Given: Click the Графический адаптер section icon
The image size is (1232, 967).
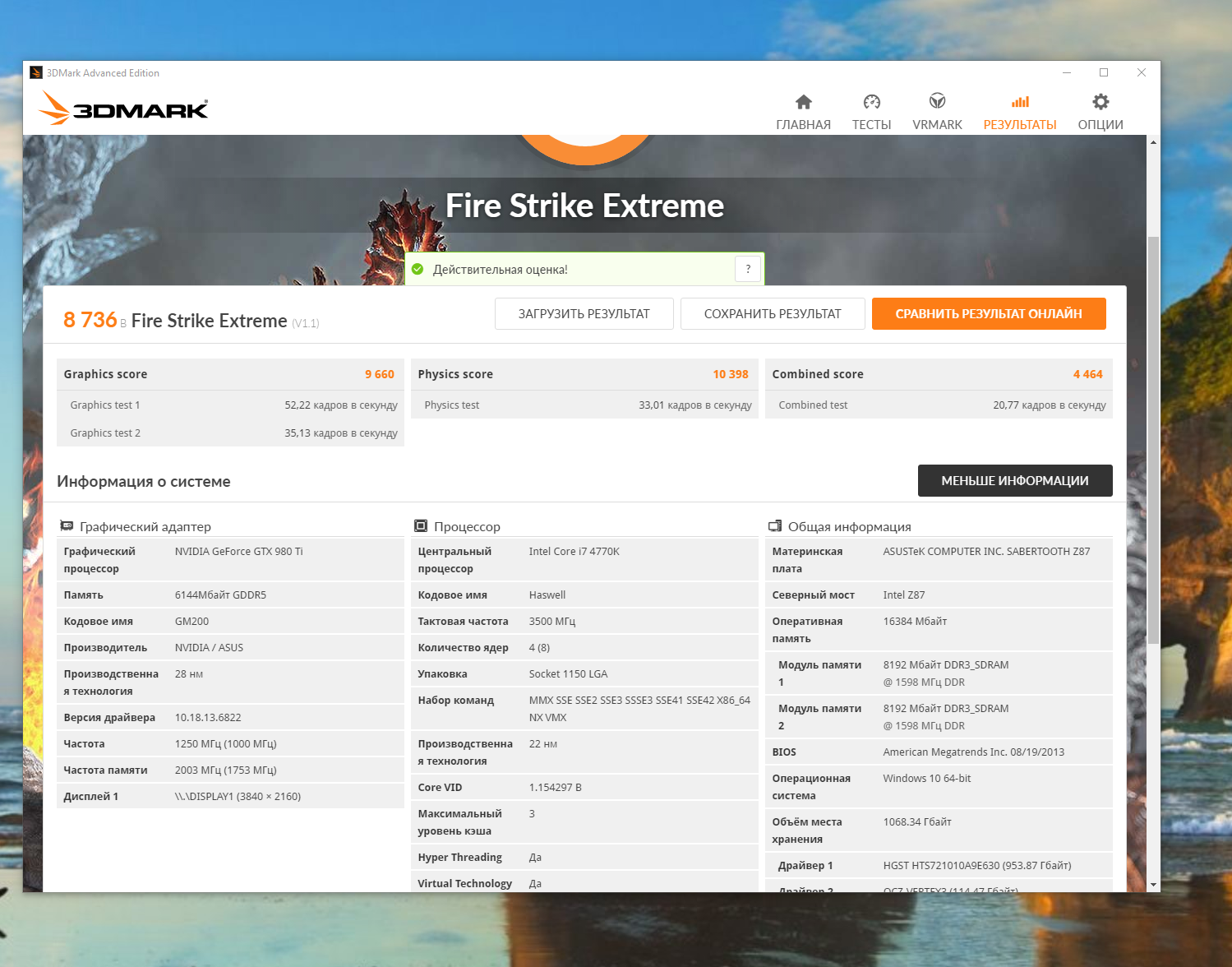Looking at the screenshot, I should [x=67, y=526].
